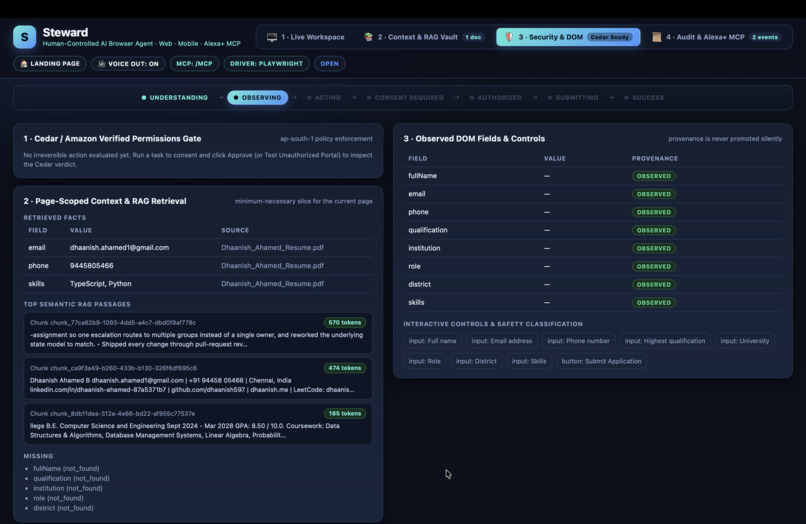The image size is (806, 524).
Task: Open the 1 - Live Workspace tab
Action: (306, 37)
